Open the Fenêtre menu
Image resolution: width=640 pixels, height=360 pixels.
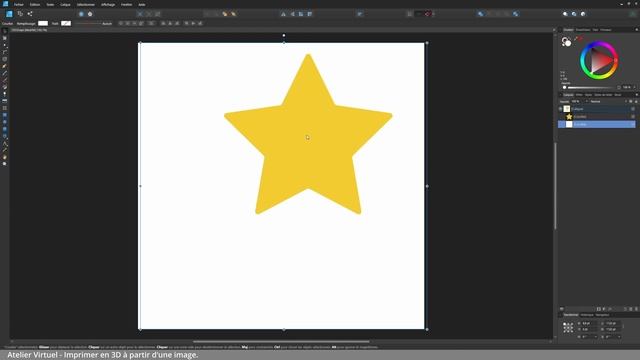click(127, 4)
